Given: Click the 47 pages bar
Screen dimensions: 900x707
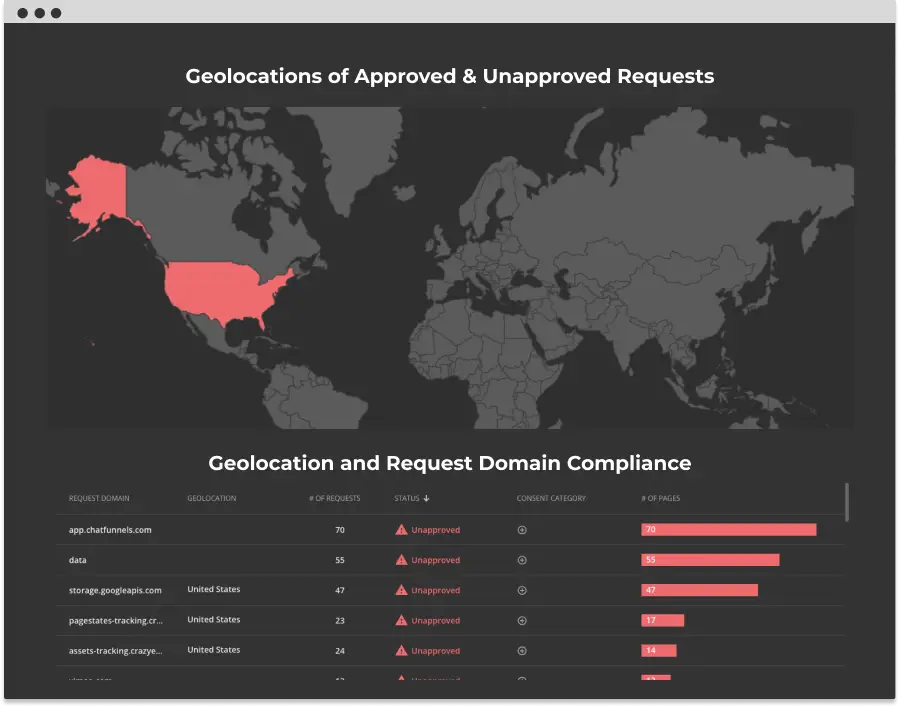Looking at the screenshot, I should point(699,590).
